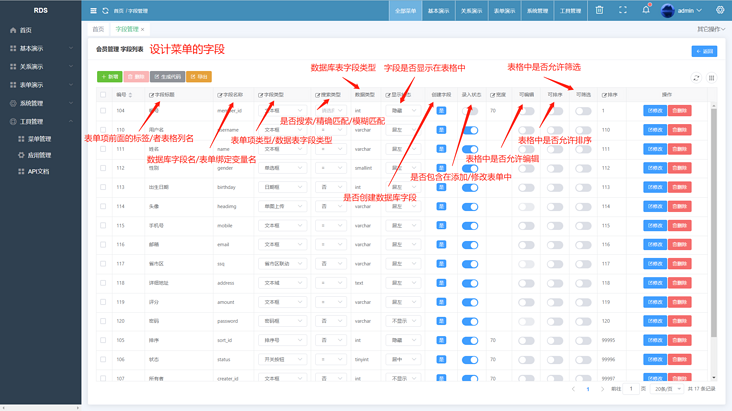Click the blue 返回 button

coord(704,51)
